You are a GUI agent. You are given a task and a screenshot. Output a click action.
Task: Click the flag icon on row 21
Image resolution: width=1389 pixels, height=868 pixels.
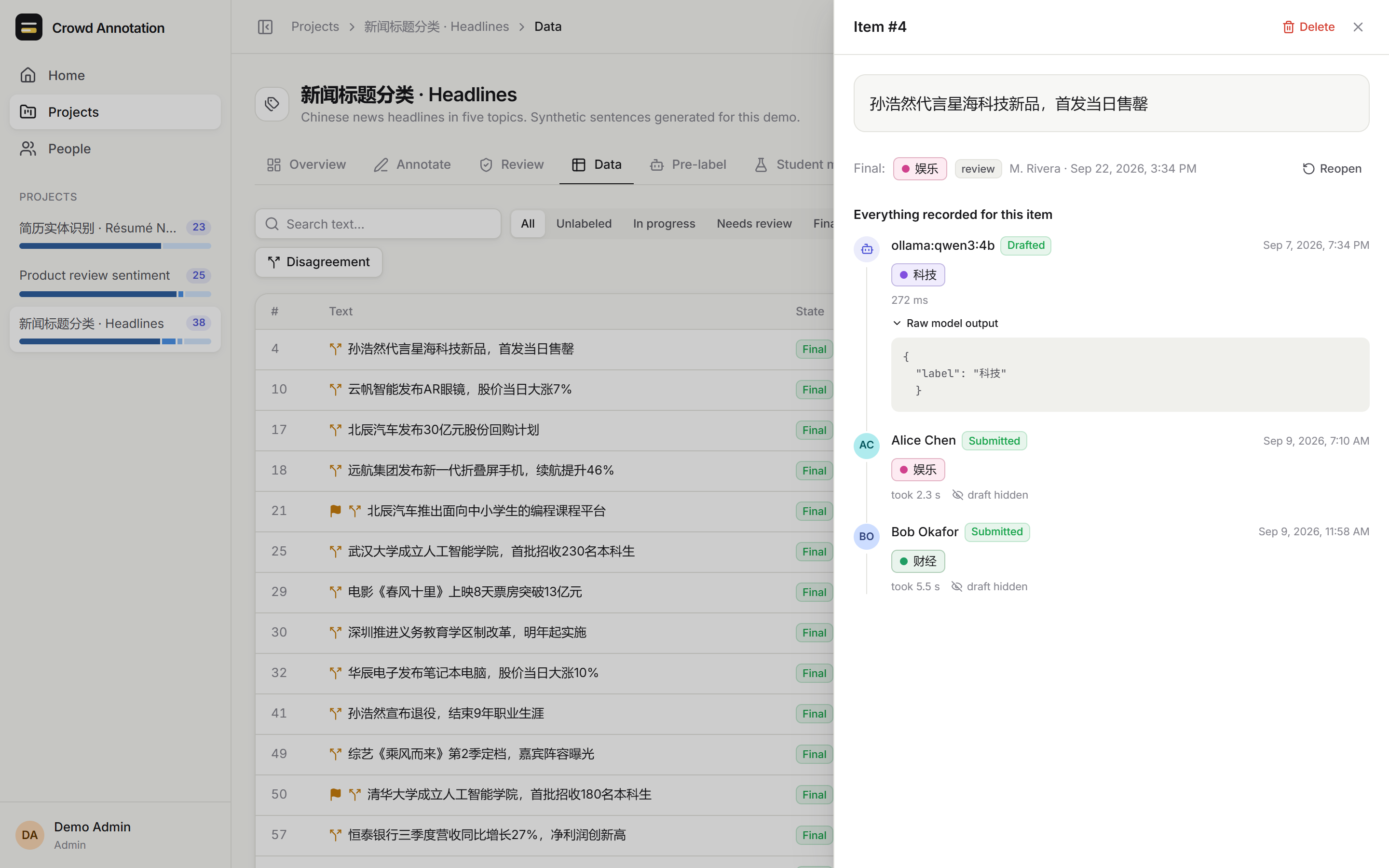(336, 511)
